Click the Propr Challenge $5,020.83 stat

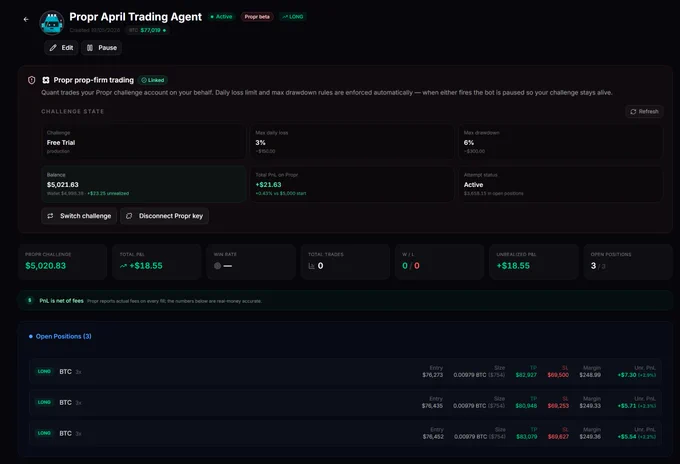point(63,262)
